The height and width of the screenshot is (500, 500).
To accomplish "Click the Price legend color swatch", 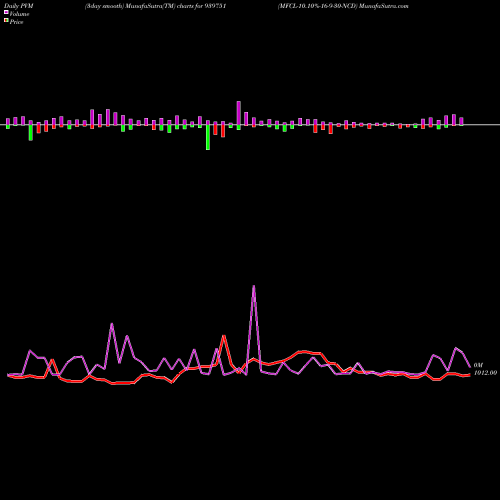I will click(x=6, y=21).
